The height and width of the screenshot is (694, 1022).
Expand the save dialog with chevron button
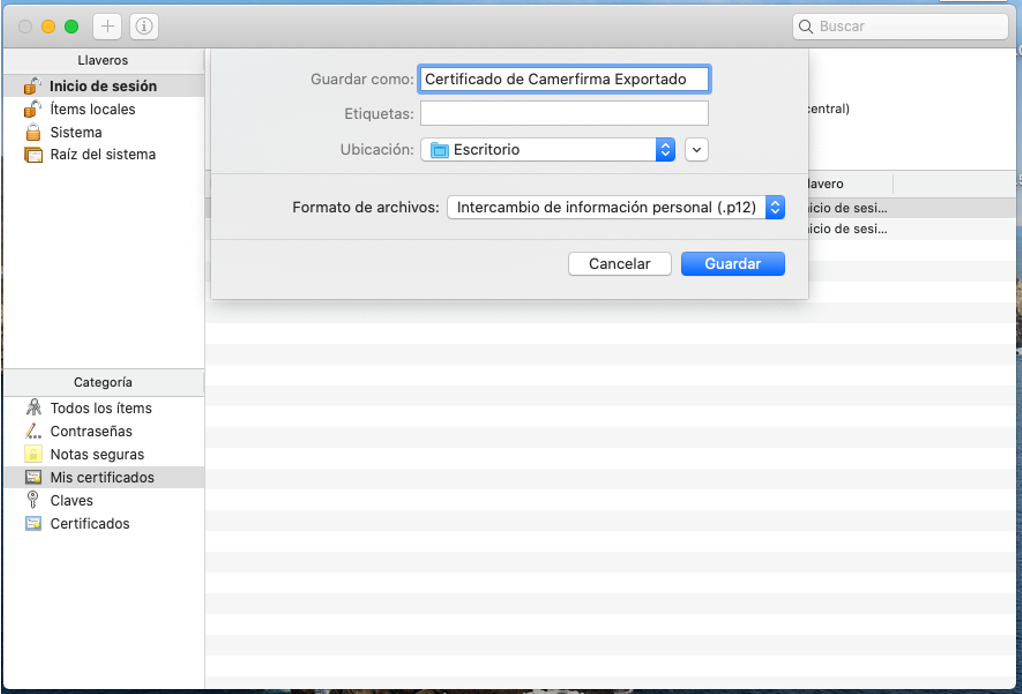[696, 150]
